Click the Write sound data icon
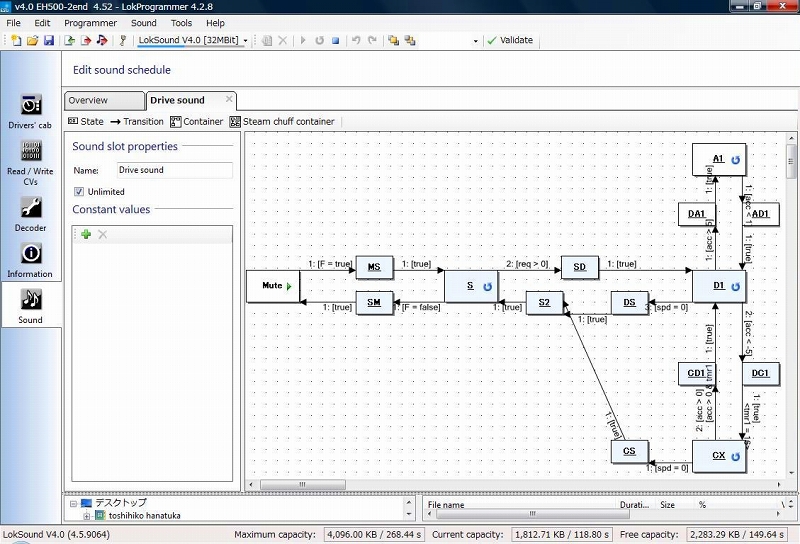This screenshot has height=544, width=800. click(102, 40)
